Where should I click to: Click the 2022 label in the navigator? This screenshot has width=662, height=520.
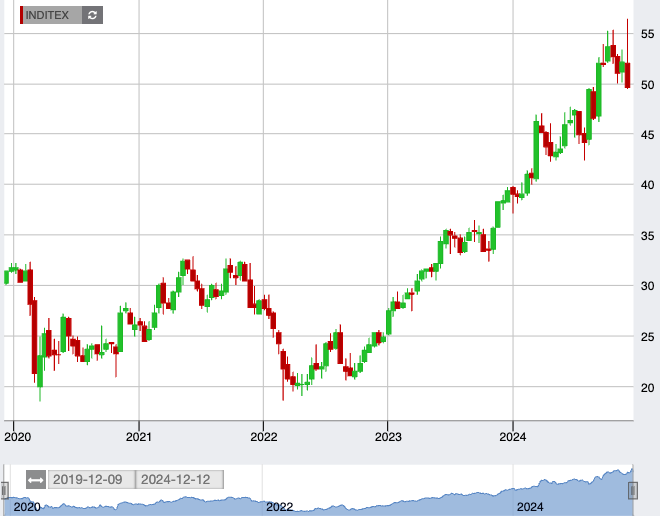279,507
